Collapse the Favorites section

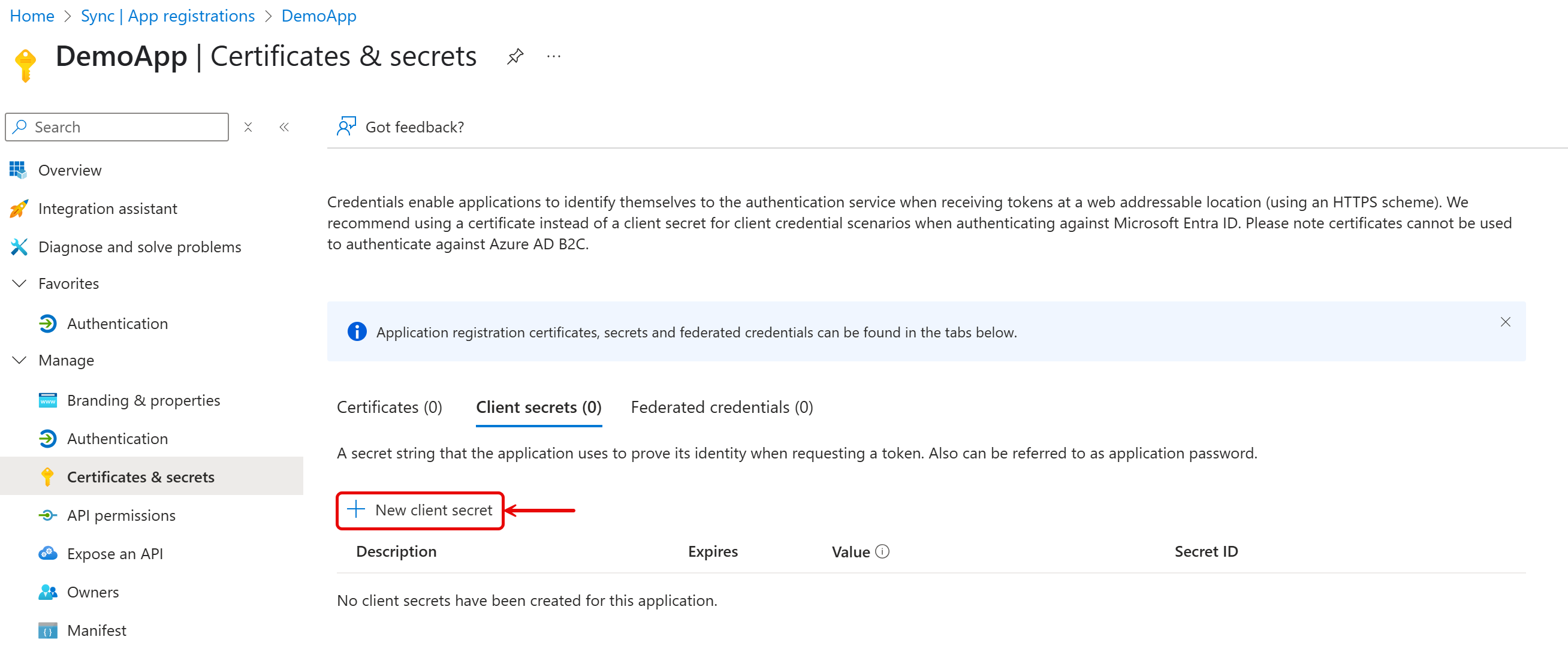coord(18,283)
